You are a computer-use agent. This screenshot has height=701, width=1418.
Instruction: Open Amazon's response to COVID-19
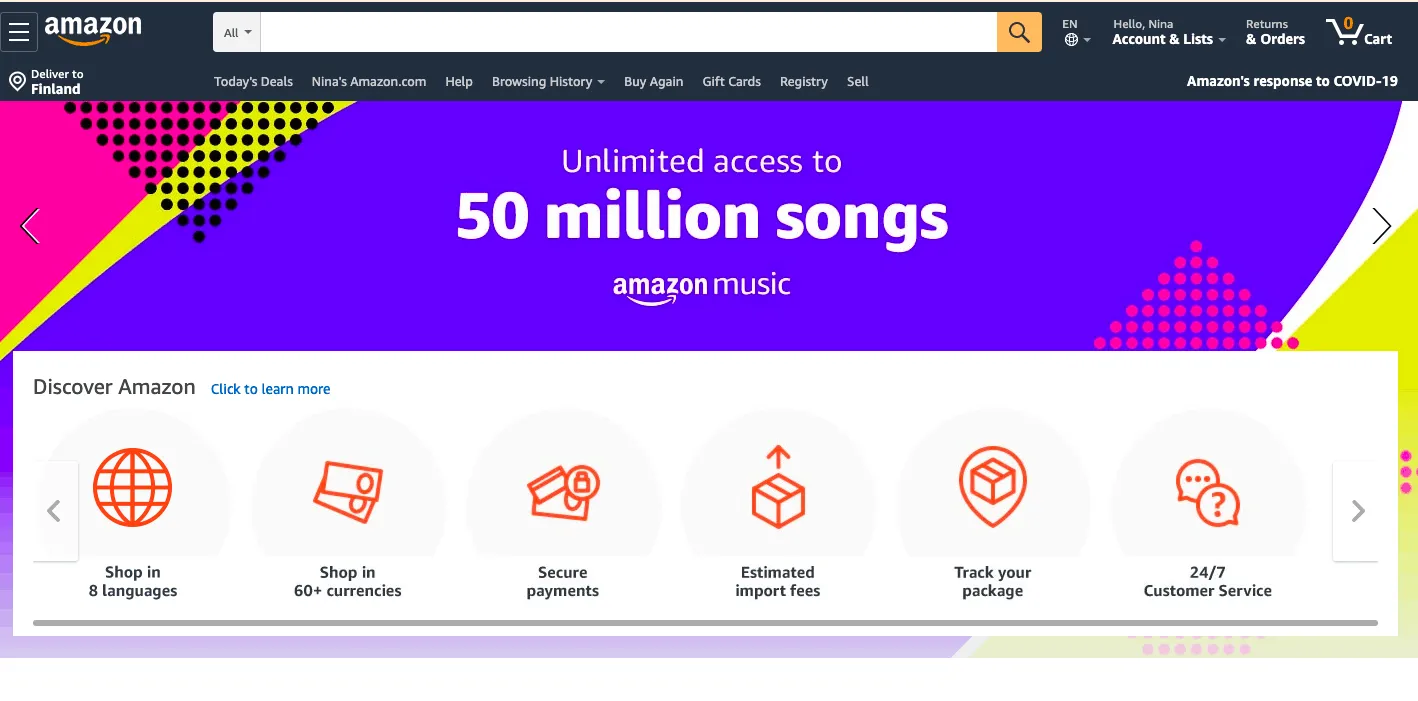click(1292, 82)
